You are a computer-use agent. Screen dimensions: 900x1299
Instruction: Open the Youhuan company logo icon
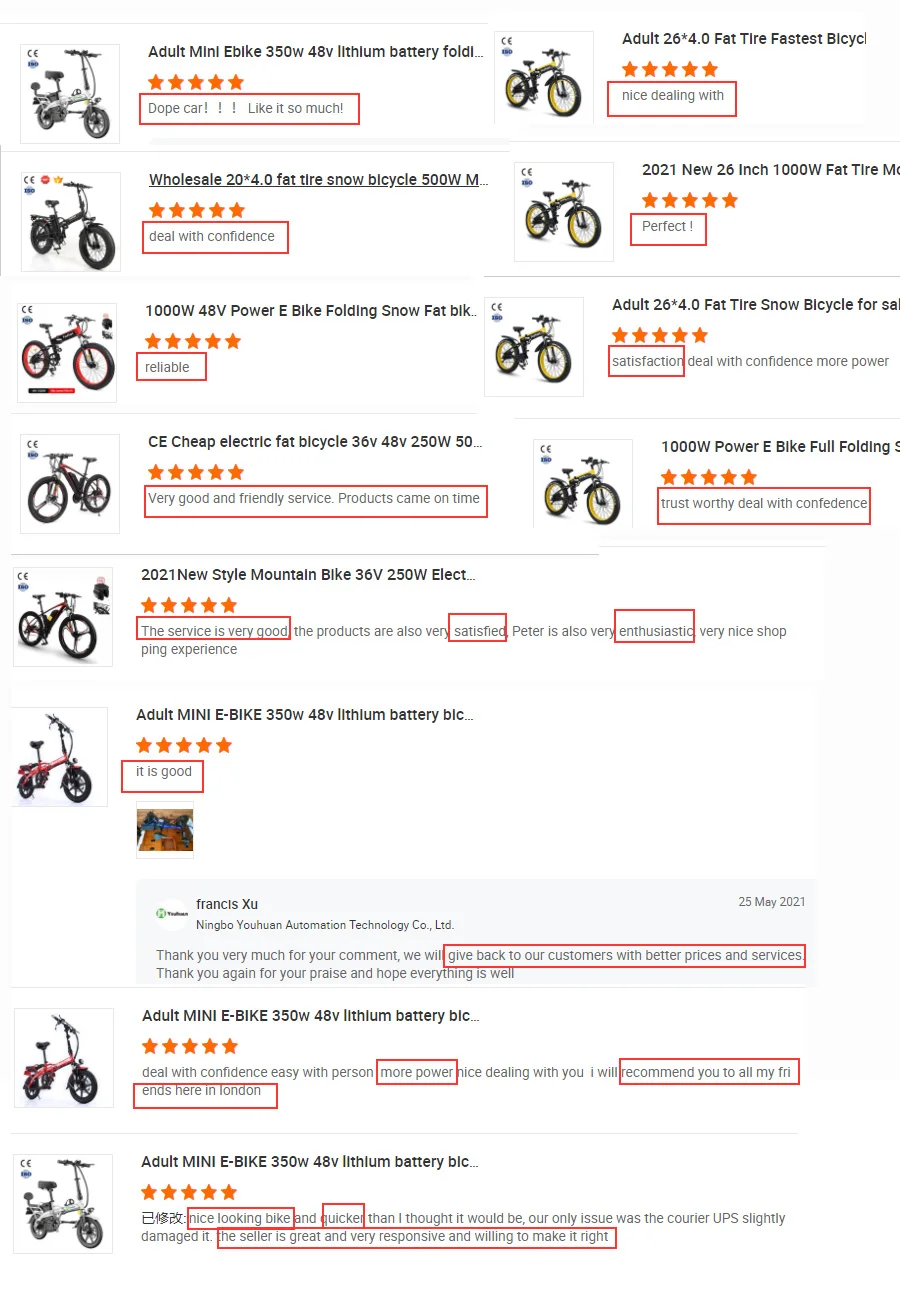pos(171,913)
